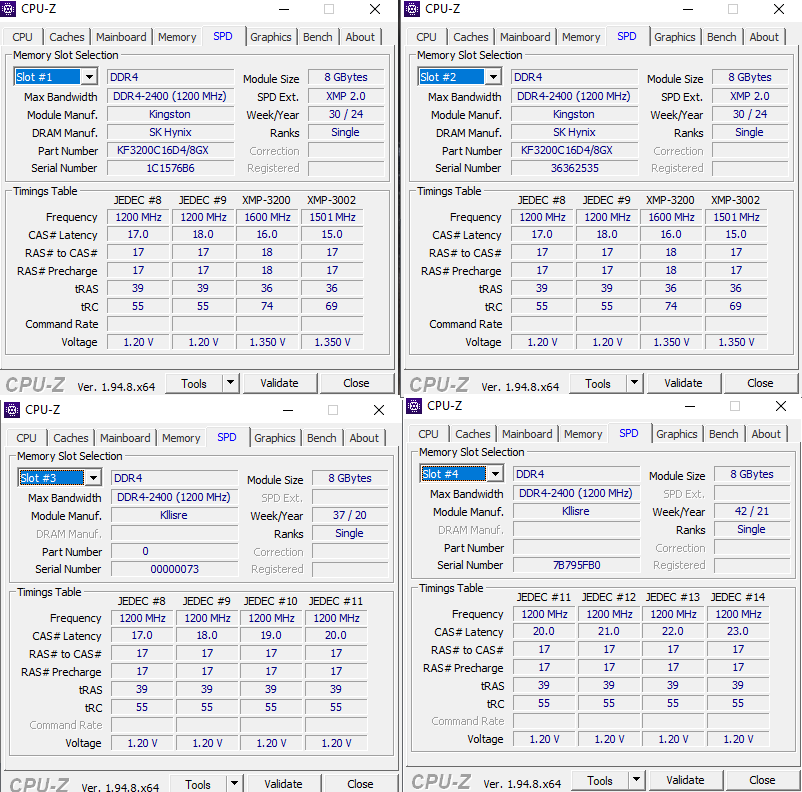Expand Tools arrow in Slot #2 window
The height and width of the screenshot is (792, 802).
click(635, 383)
